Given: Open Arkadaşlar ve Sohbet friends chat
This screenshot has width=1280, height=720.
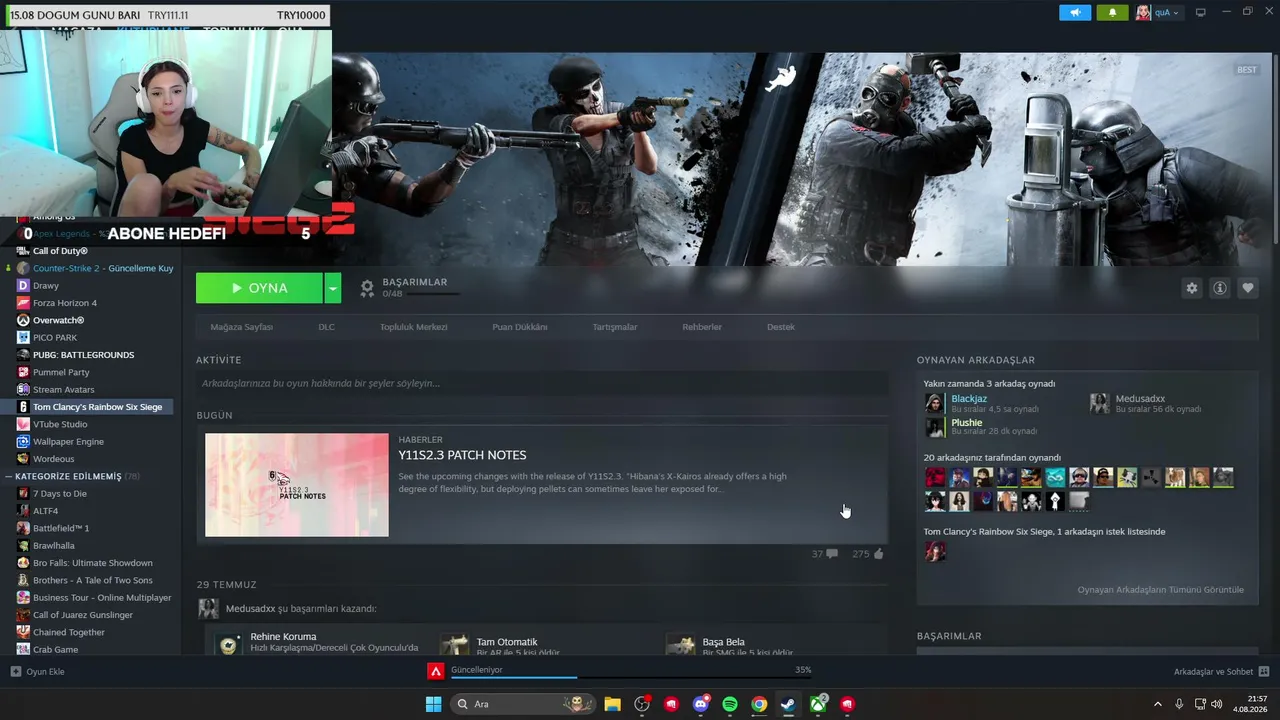Looking at the screenshot, I should pyautogui.click(x=1221, y=672).
